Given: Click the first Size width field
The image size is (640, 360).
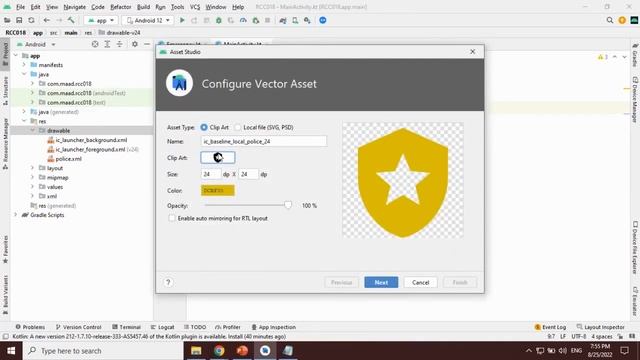Looking at the screenshot, I should tap(211, 174).
